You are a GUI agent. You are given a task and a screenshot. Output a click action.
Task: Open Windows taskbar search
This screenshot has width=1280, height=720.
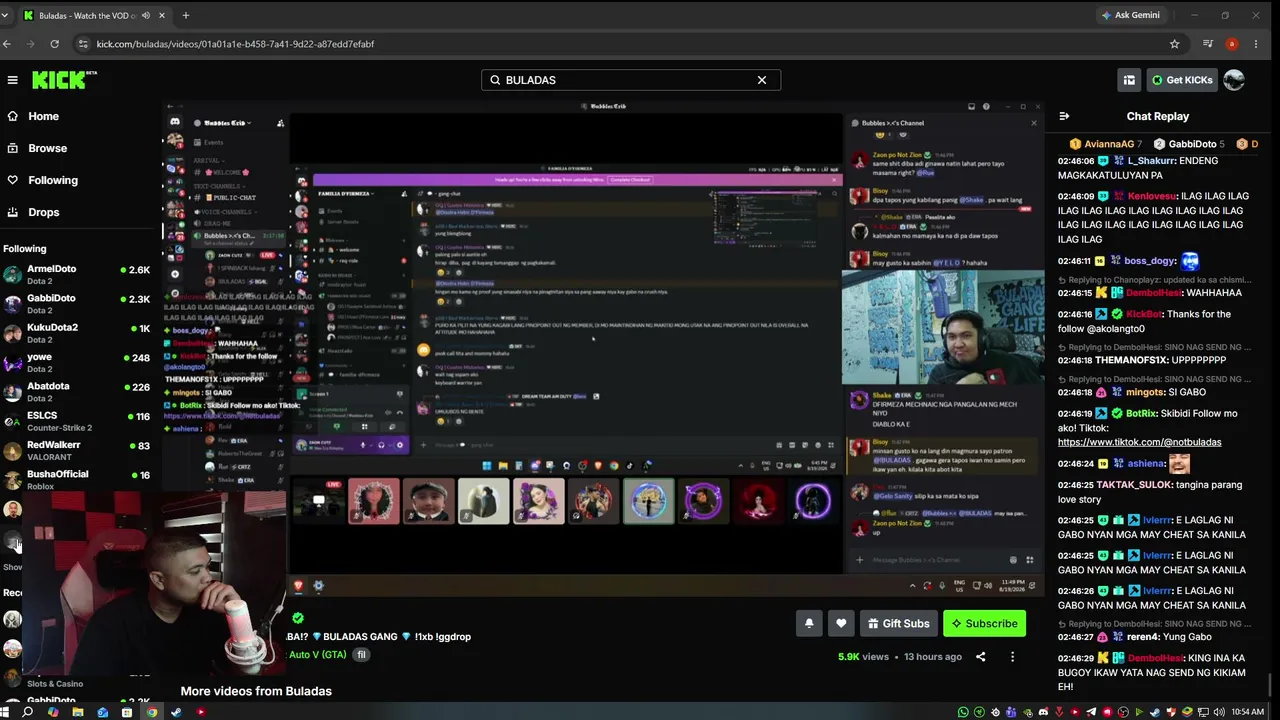[x=28, y=712]
